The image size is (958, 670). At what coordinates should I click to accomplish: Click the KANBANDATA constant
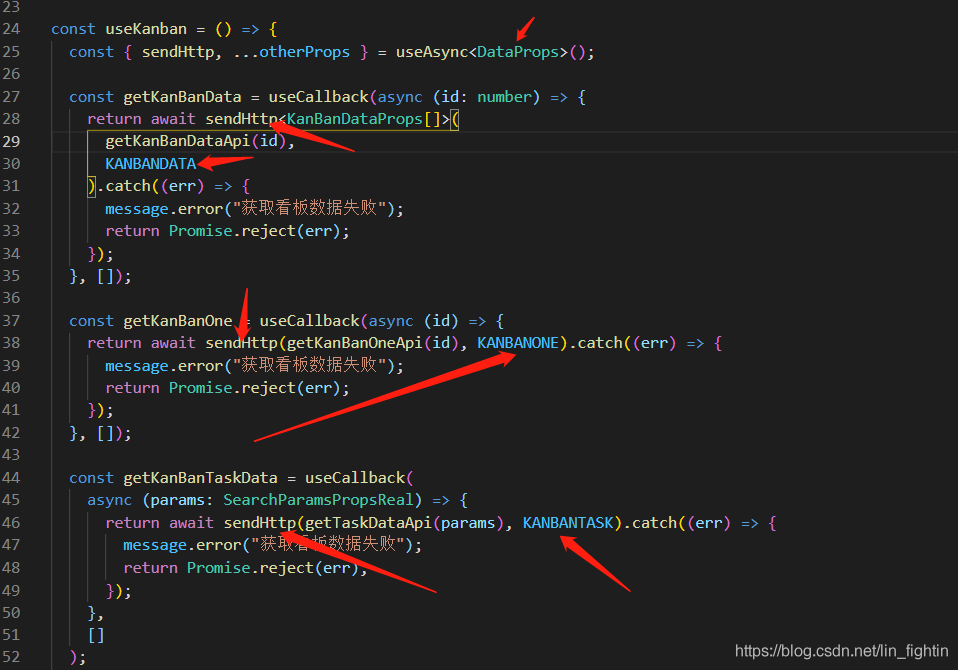[x=150, y=164]
